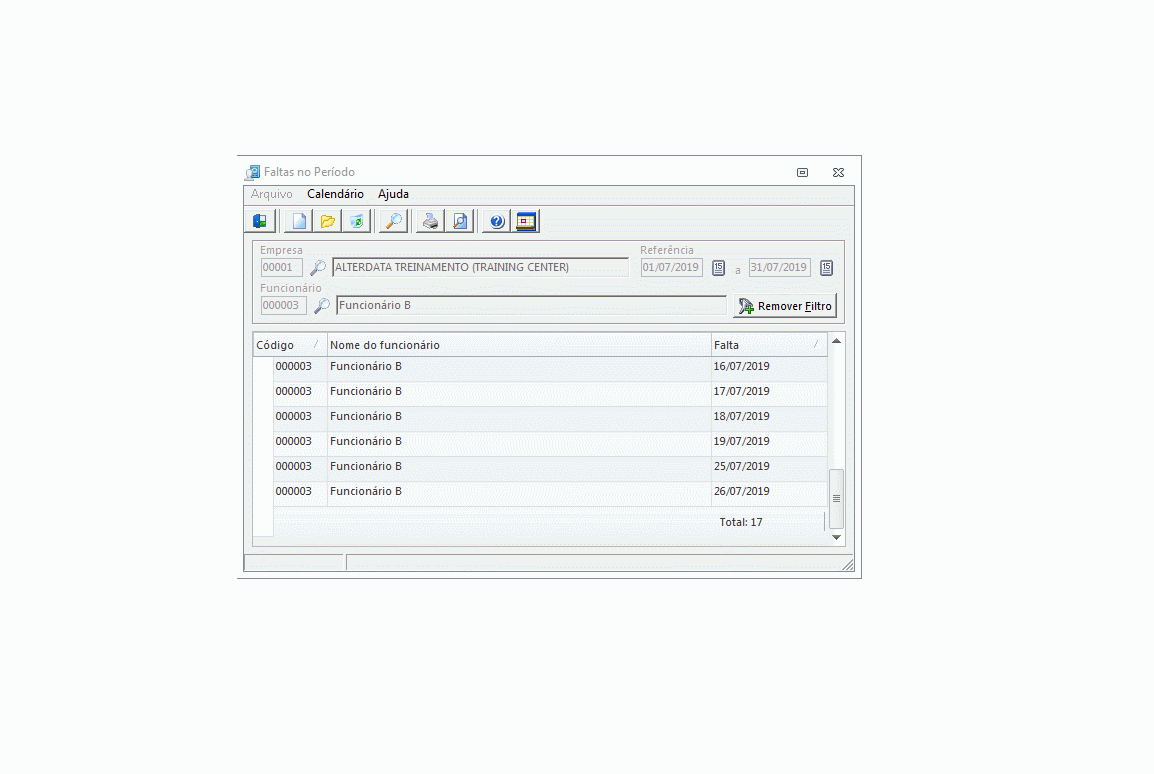1154x774 pixels.
Task: Maximize the Faltas no Período window
Action: tap(802, 172)
